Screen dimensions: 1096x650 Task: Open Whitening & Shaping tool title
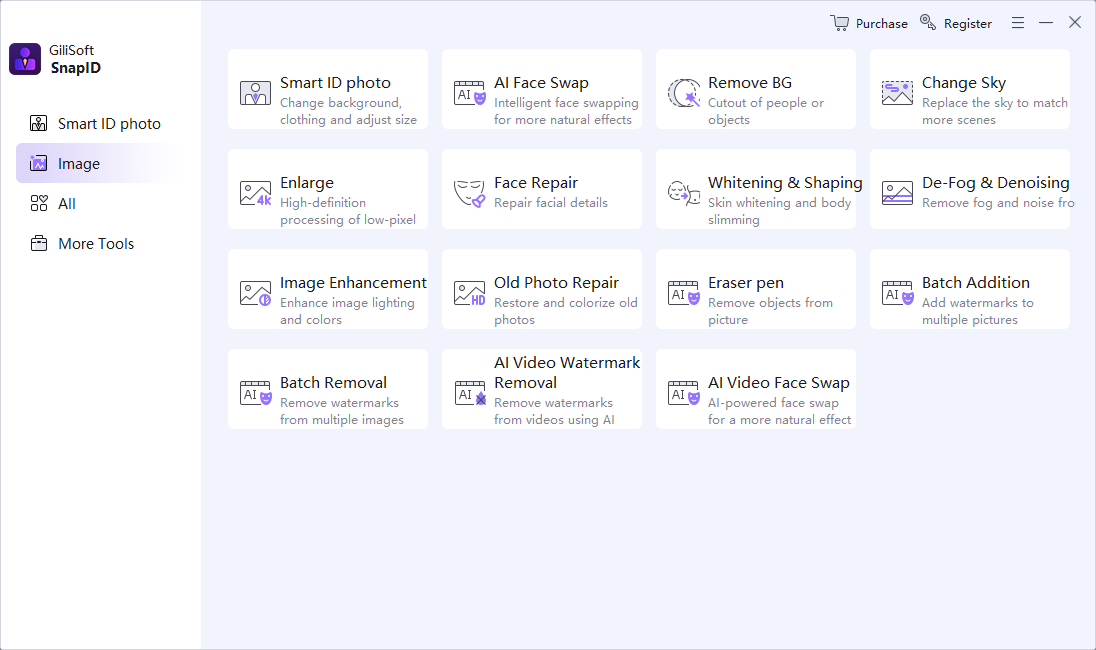[785, 182]
